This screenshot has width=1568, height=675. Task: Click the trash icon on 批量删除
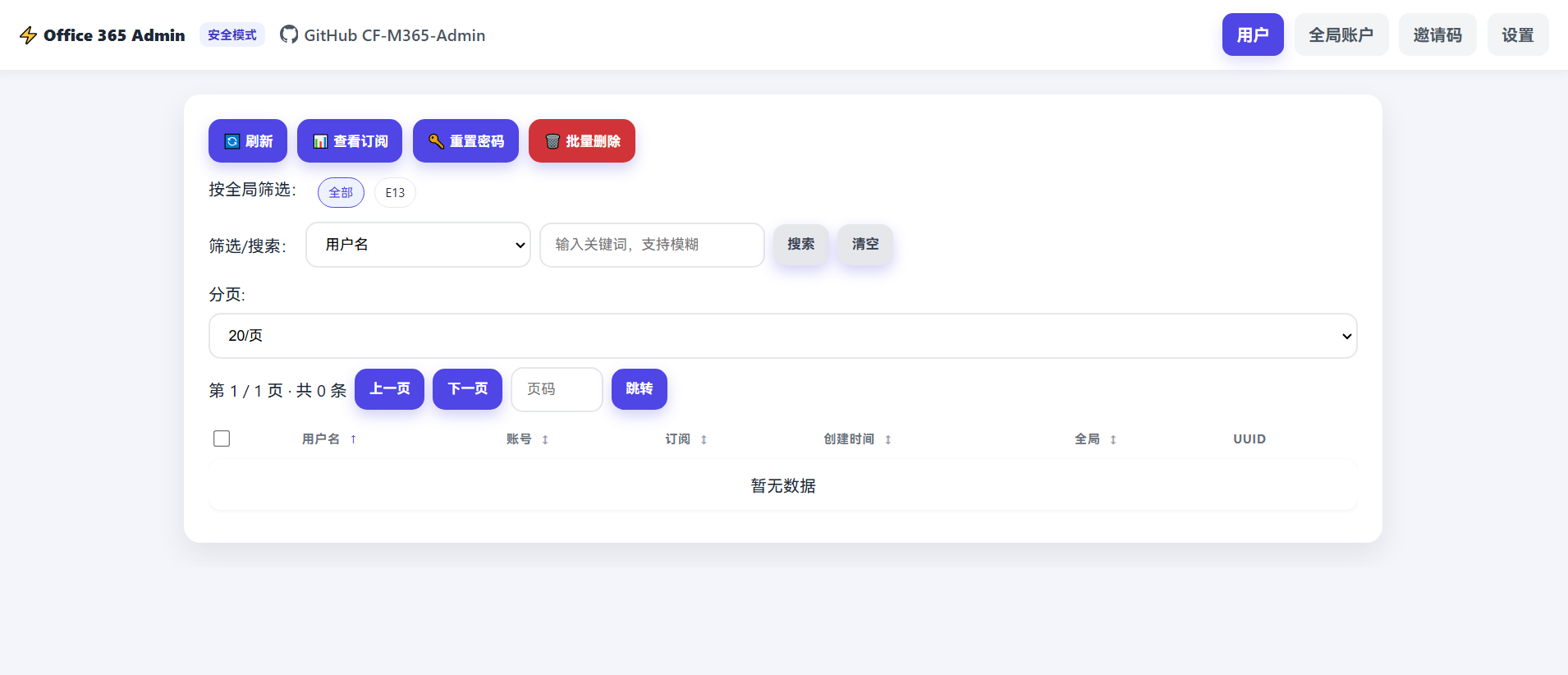tap(552, 141)
